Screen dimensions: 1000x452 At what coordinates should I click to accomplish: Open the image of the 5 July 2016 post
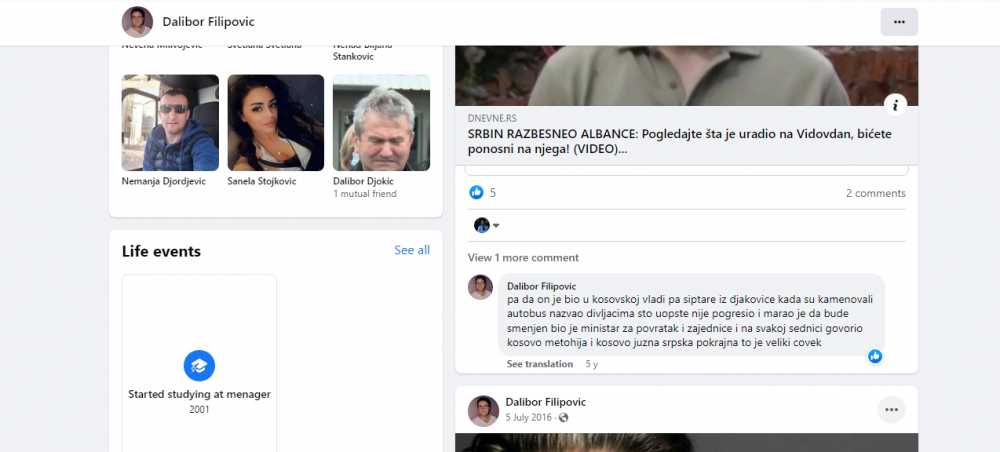click(x=686, y=442)
